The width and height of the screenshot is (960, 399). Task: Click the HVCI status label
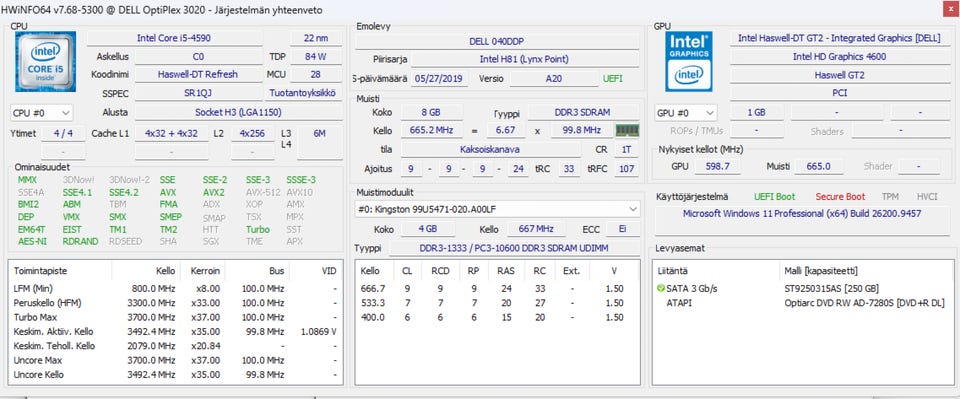pyautogui.click(x=927, y=196)
